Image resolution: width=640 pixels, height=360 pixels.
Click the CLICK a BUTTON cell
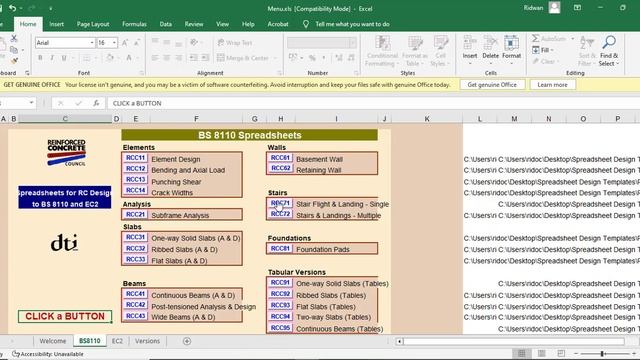[x=65, y=316]
